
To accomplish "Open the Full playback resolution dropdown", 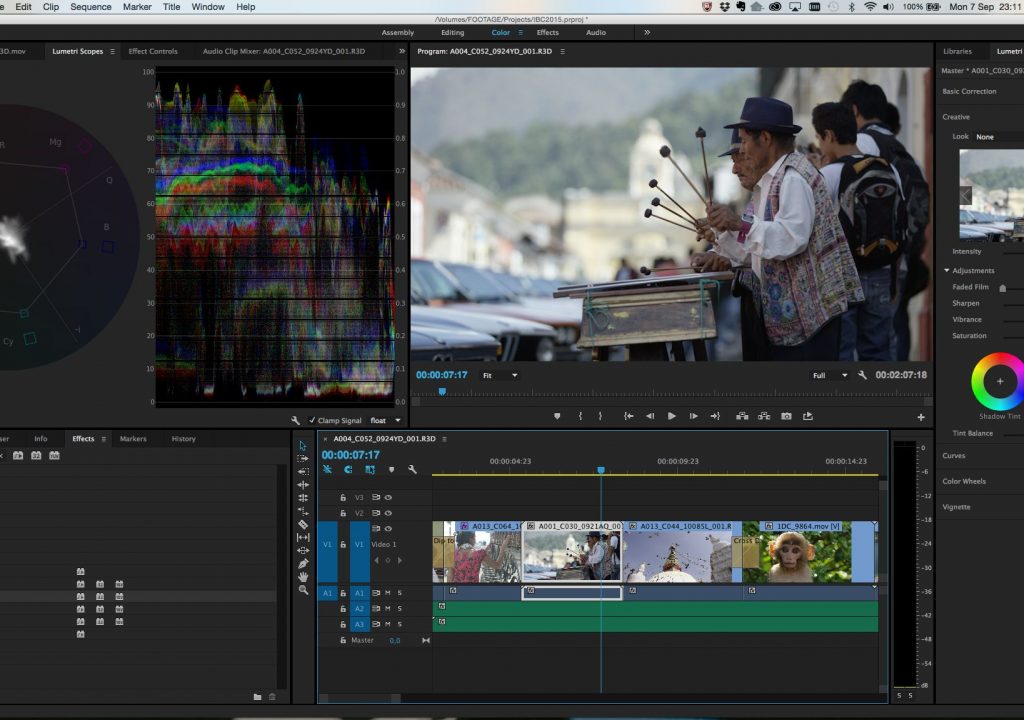I will tap(829, 376).
